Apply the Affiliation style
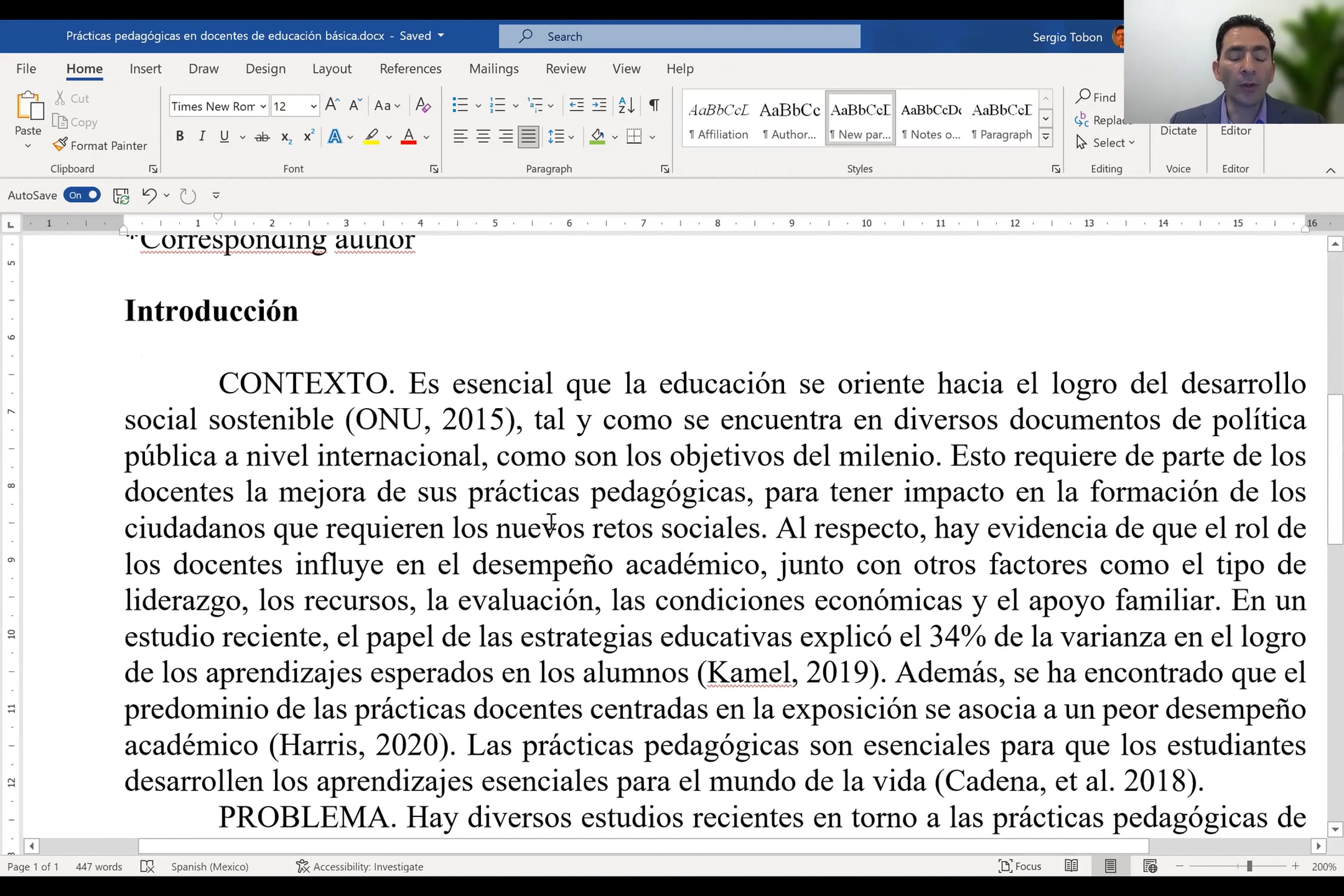 point(718,120)
